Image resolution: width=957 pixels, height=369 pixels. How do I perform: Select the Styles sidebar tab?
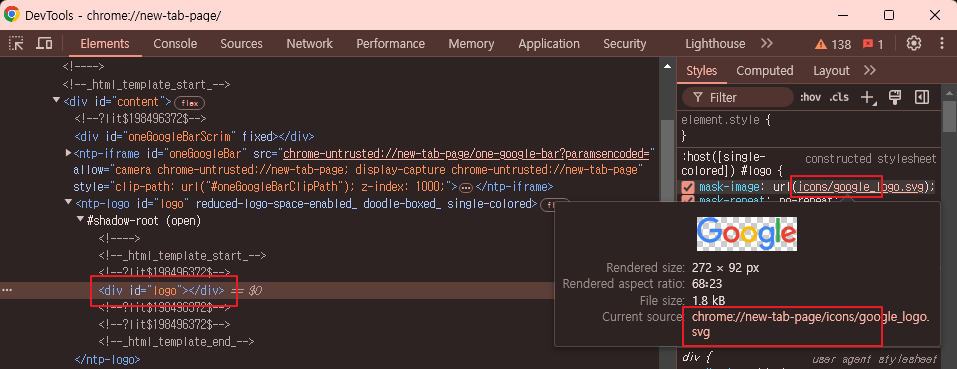pyautogui.click(x=702, y=71)
